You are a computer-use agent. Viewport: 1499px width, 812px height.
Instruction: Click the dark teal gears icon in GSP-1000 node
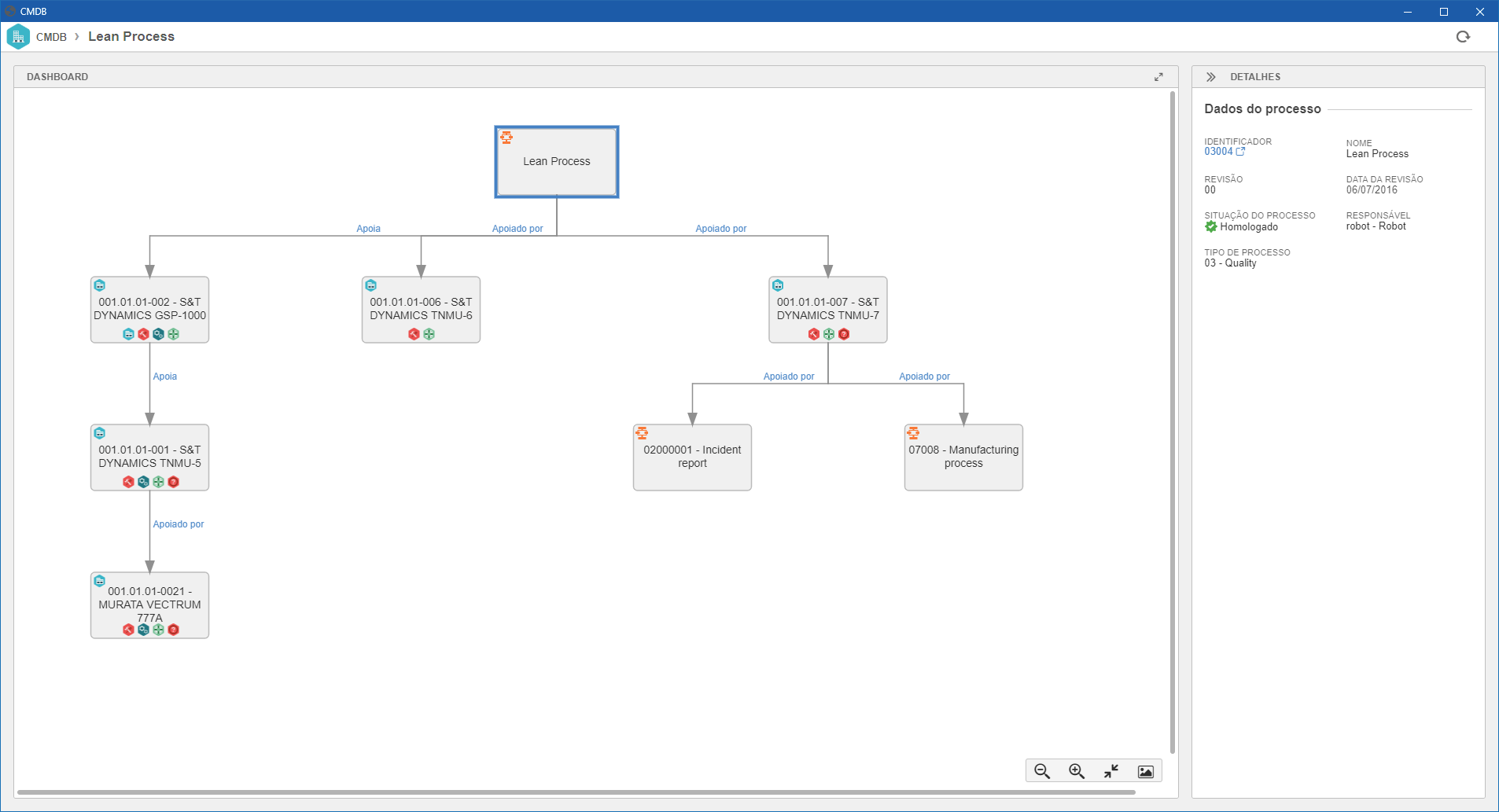[x=158, y=334]
